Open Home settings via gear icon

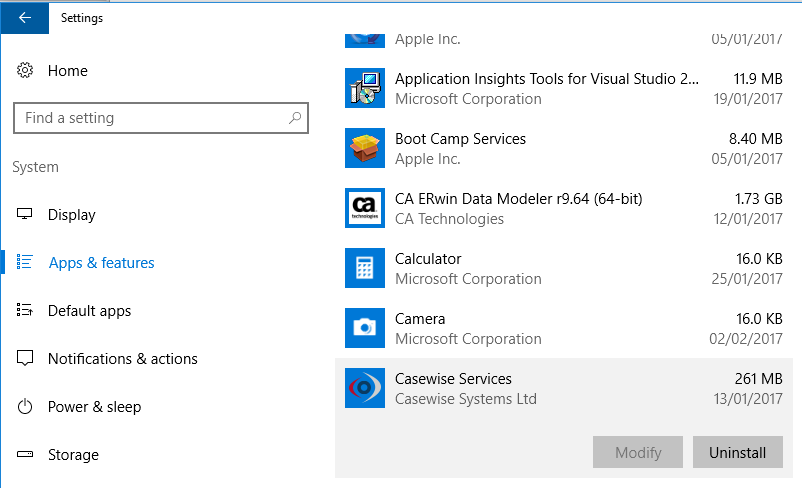(26, 71)
